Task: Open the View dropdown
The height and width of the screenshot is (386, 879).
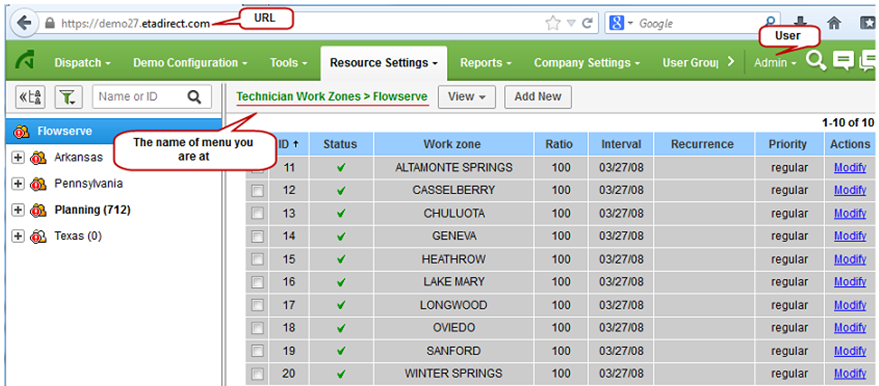Action: (x=466, y=96)
